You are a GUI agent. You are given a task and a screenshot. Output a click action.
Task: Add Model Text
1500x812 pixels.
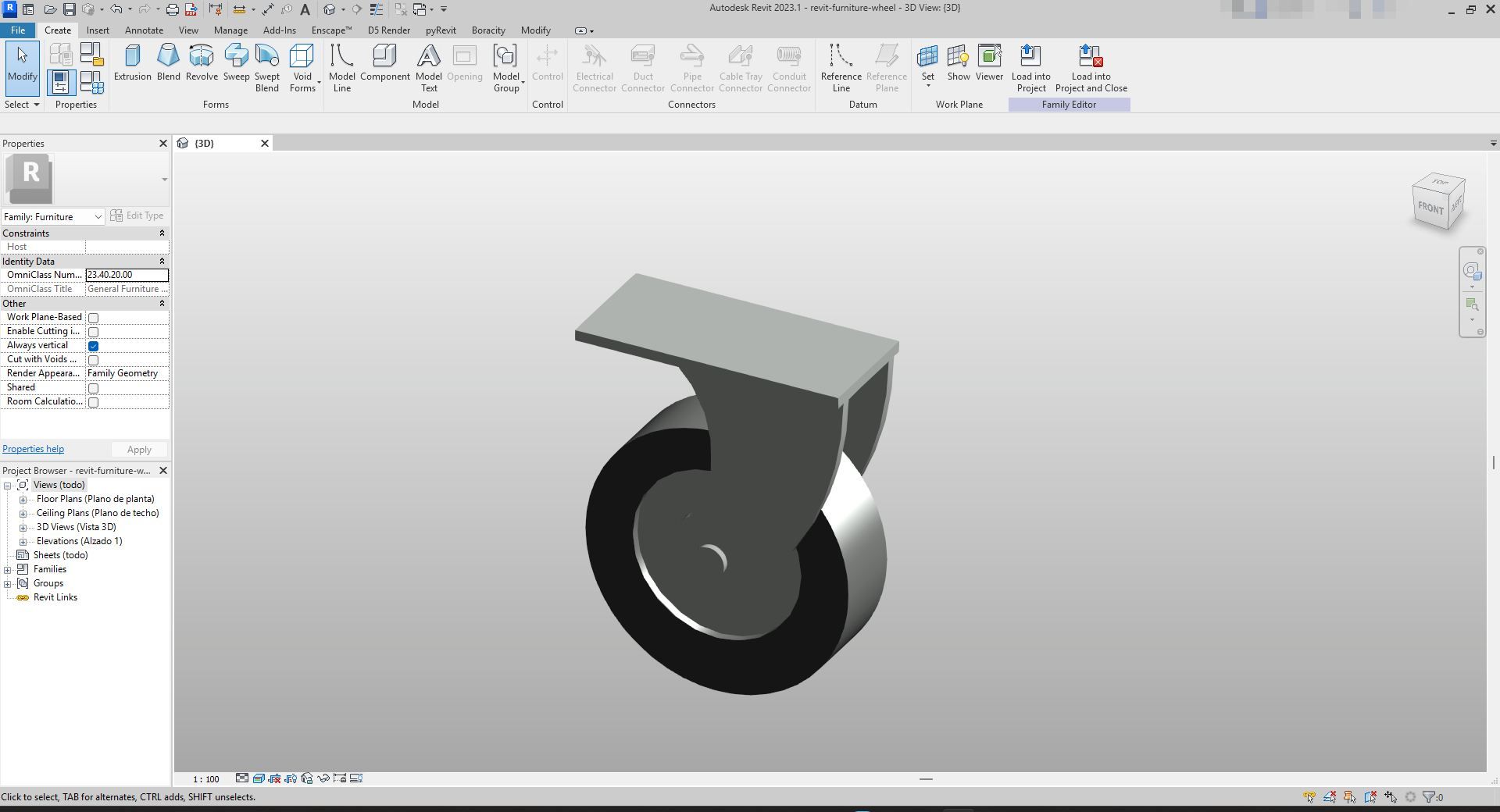click(428, 68)
